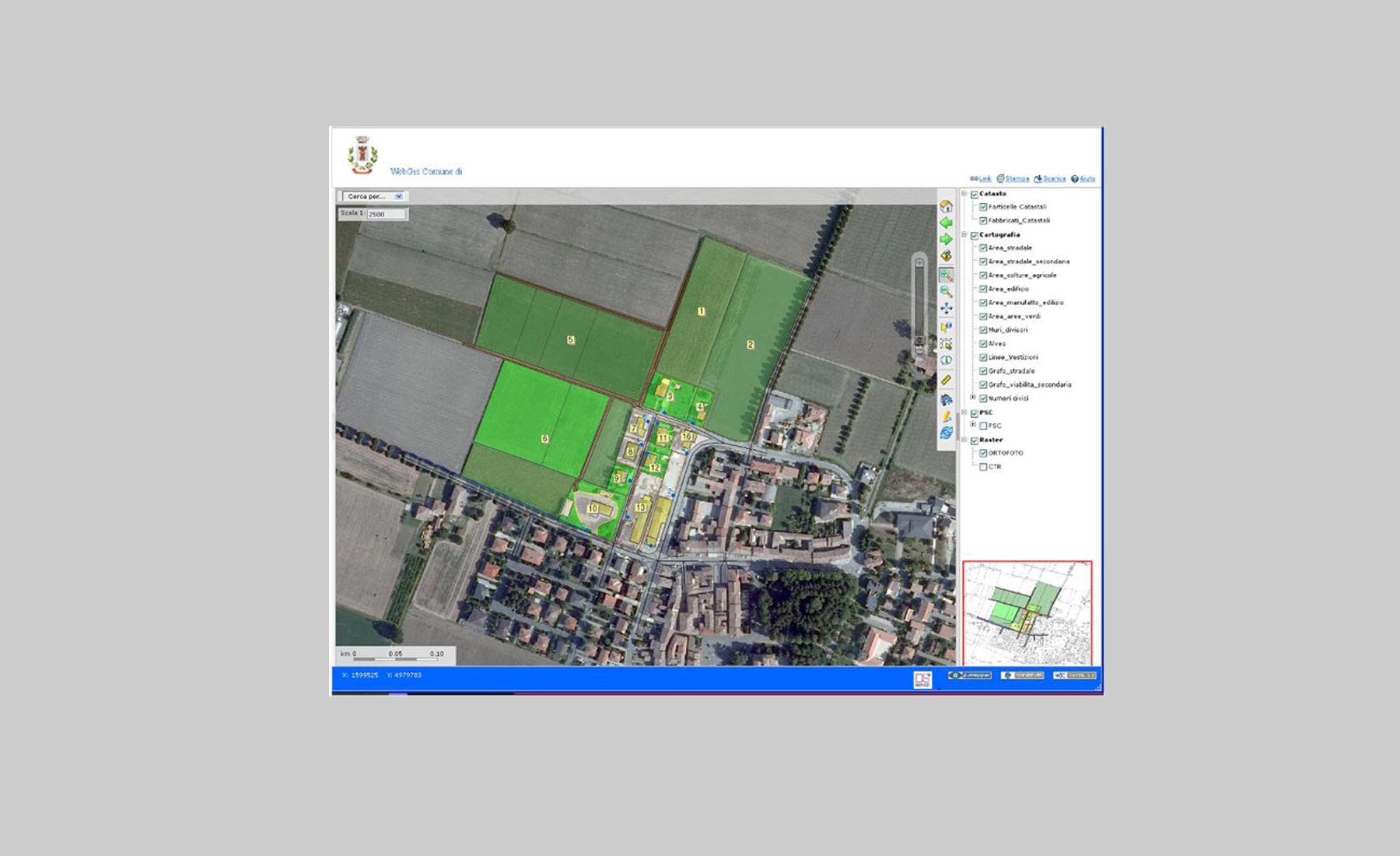Collapse the Raster group

click(x=964, y=440)
